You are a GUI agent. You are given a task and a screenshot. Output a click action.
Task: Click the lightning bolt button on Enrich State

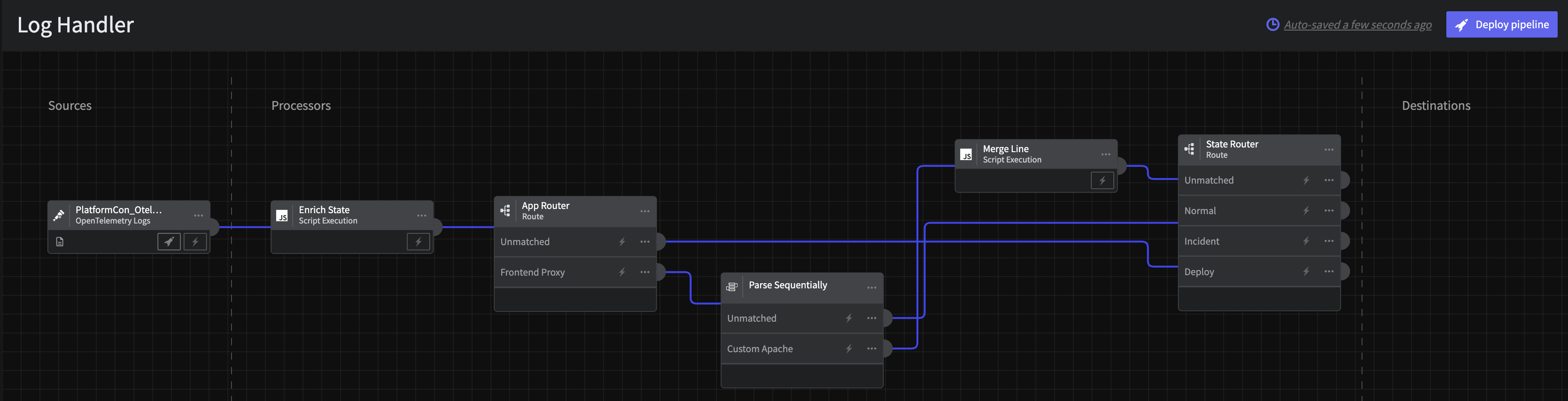(x=418, y=241)
